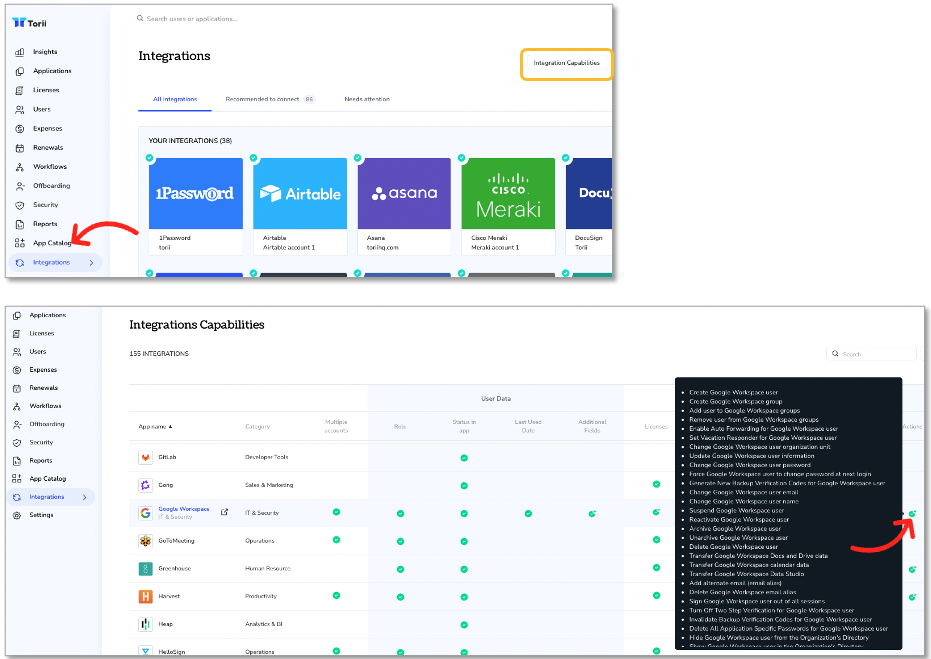Click the Harvest app icon
931x659 pixels.
tap(145, 597)
